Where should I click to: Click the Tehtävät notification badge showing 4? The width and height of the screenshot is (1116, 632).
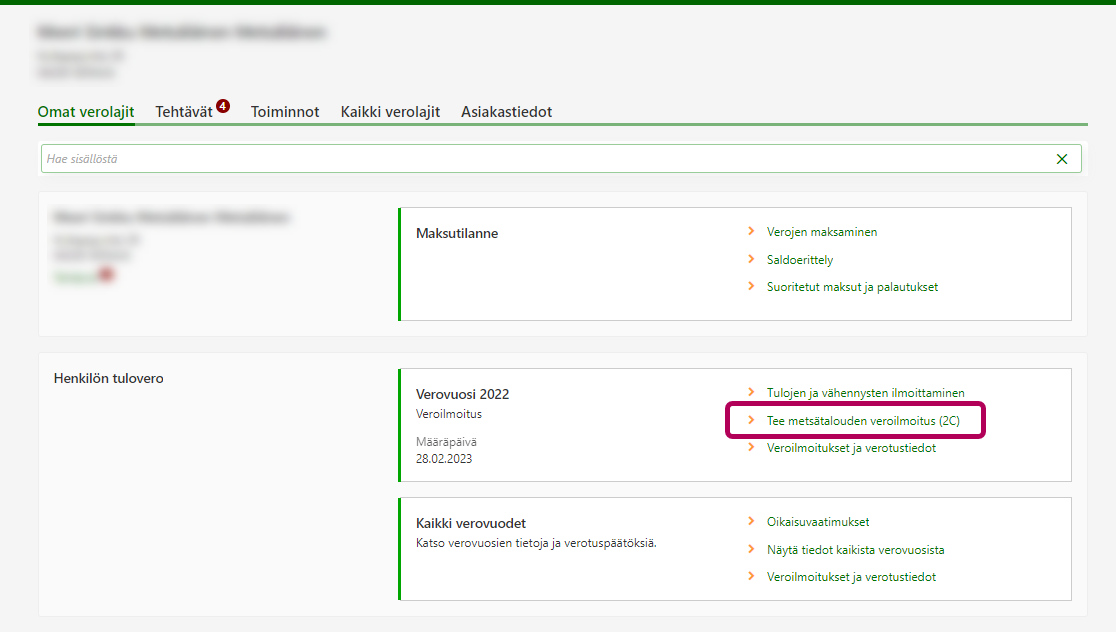pos(222,106)
